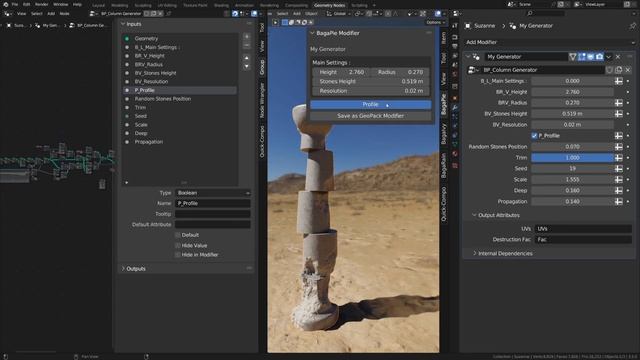Remove the My Generator modifier with X
This screenshot has width=640, height=360.
[618, 57]
